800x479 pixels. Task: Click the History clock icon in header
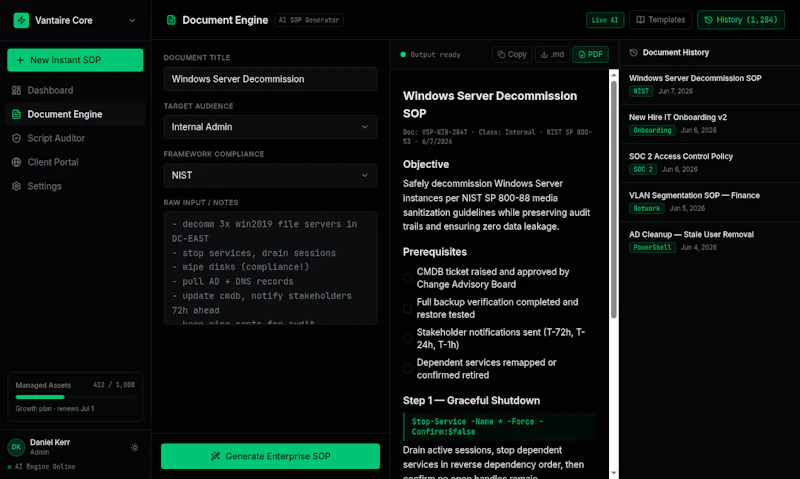tap(708, 20)
